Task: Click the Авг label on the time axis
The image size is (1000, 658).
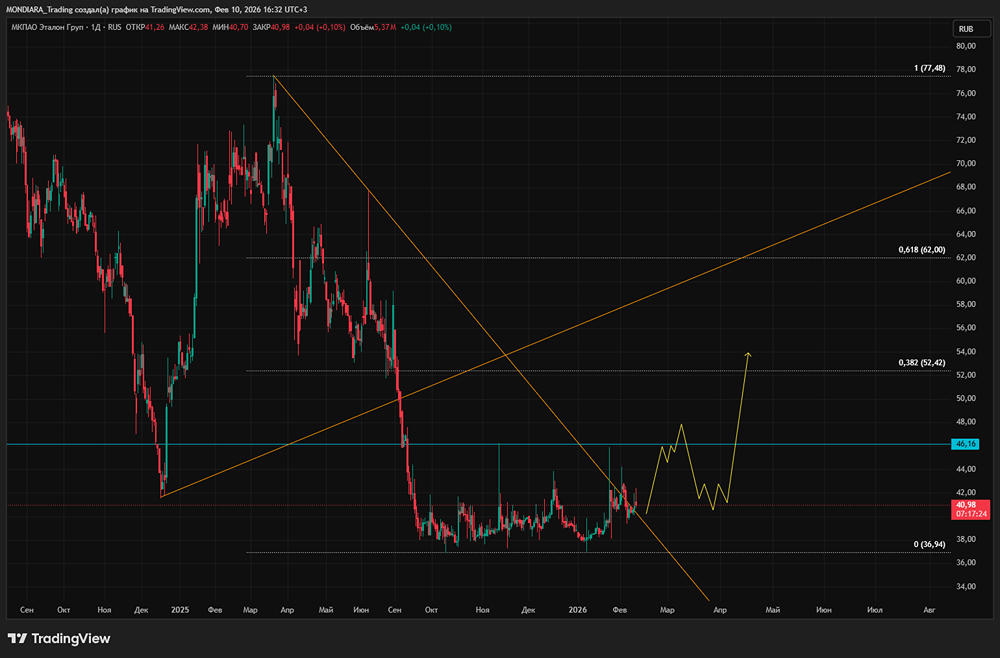Action: pyautogui.click(x=929, y=610)
